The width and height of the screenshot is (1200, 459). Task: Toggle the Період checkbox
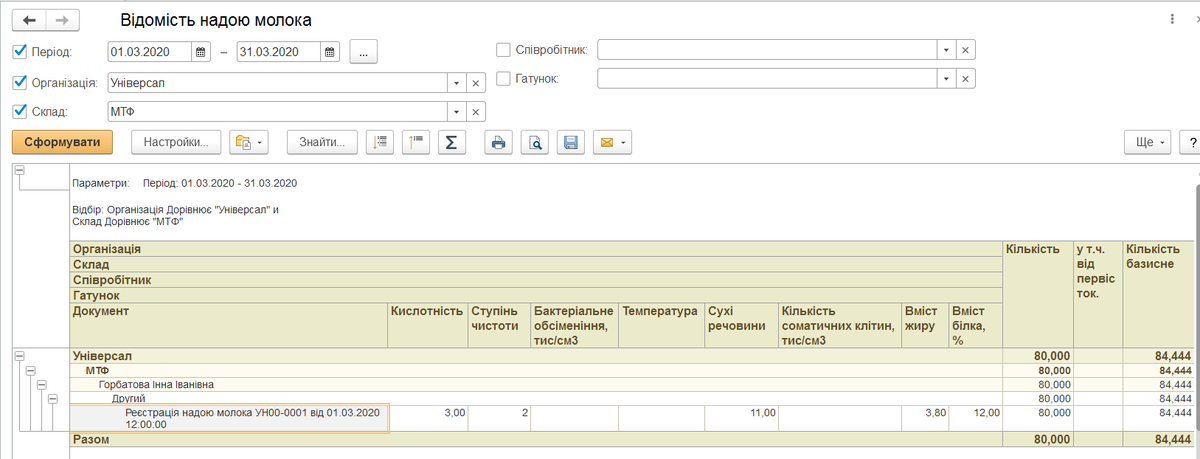tap(20, 51)
